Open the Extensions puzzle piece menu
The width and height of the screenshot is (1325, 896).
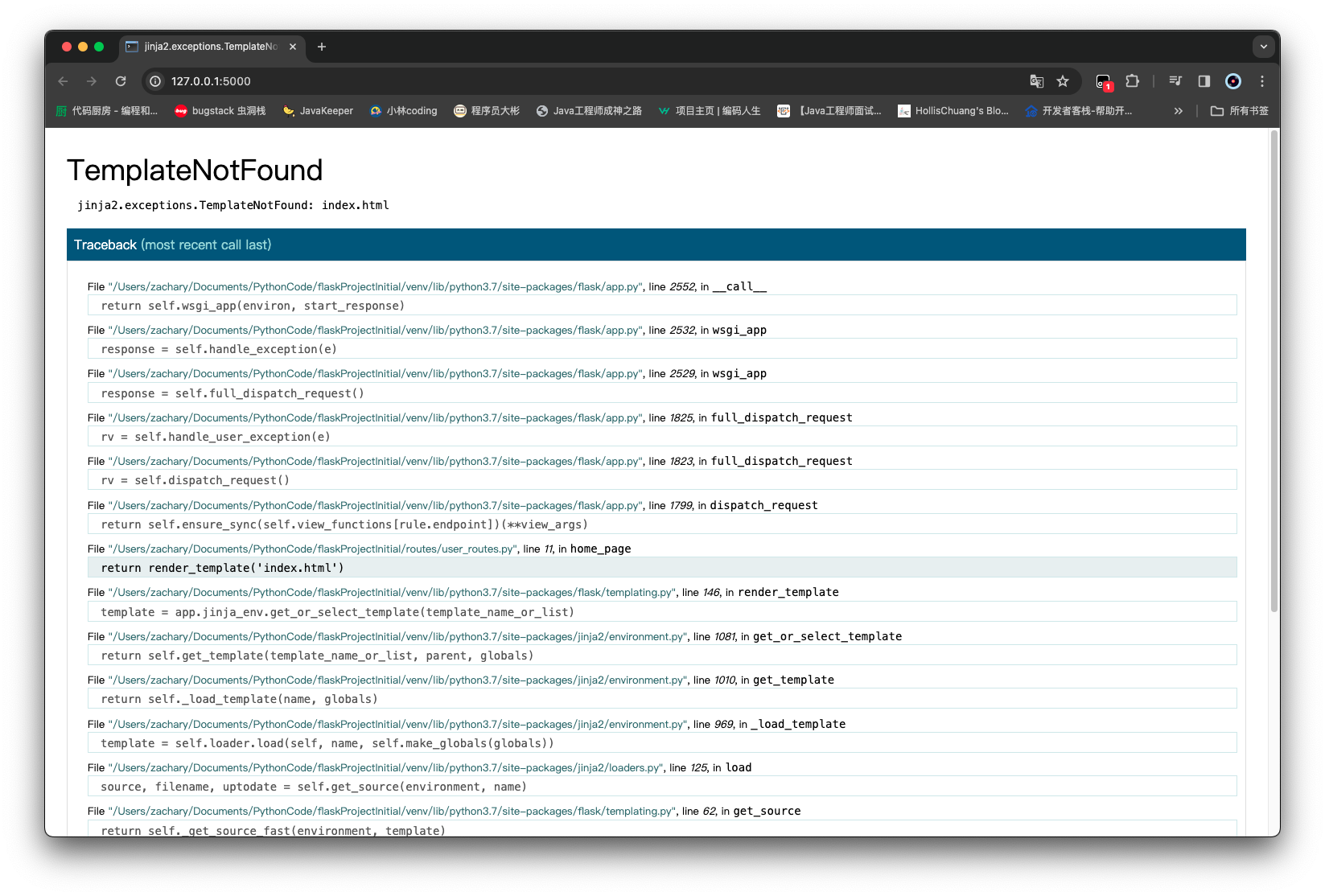click(x=1132, y=81)
